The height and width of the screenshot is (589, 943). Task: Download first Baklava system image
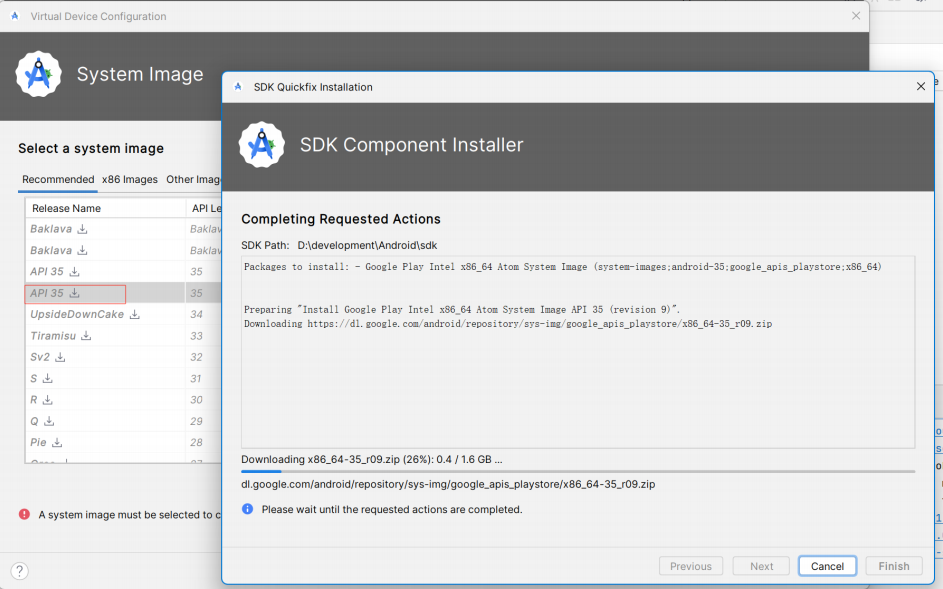tap(82, 229)
